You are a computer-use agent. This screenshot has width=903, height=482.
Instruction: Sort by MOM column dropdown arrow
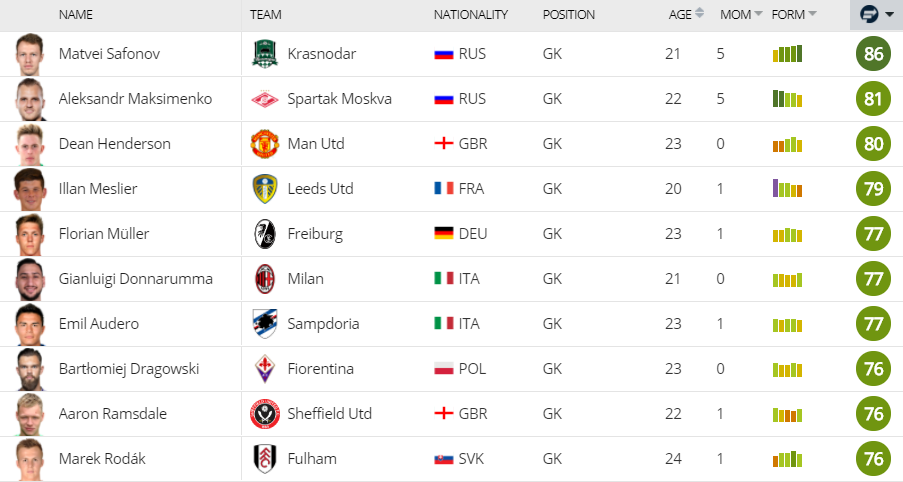[759, 14]
